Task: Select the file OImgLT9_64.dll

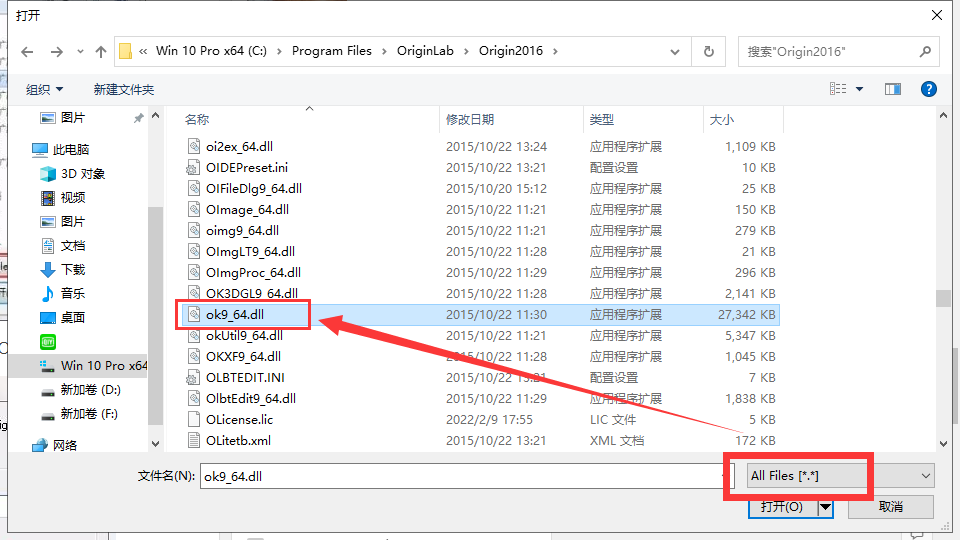Action: (x=250, y=252)
